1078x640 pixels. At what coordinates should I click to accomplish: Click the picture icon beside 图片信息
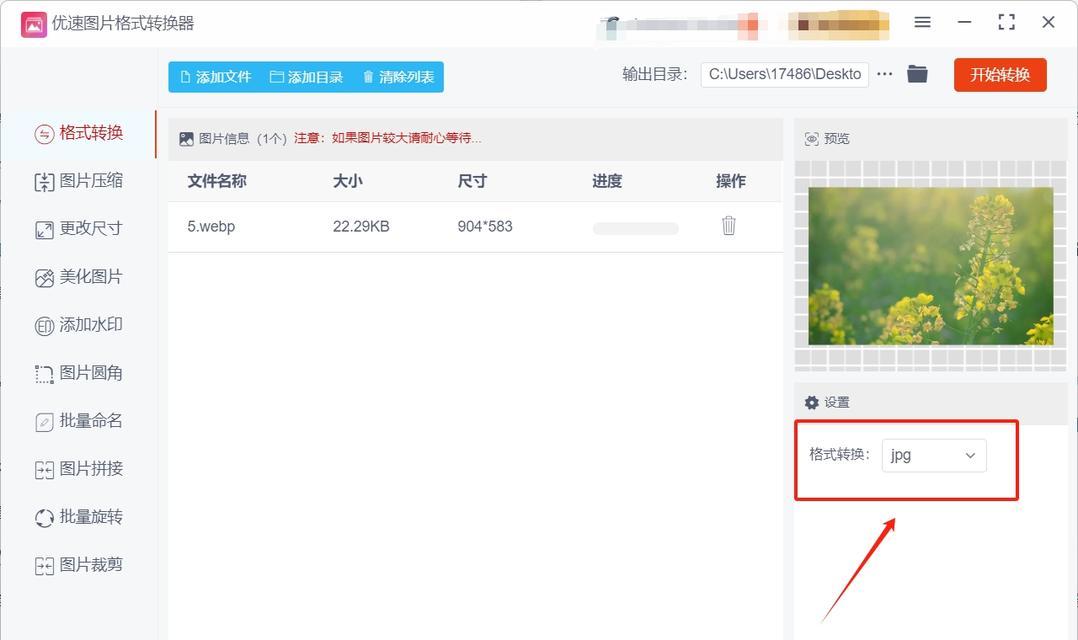coord(186,139)
